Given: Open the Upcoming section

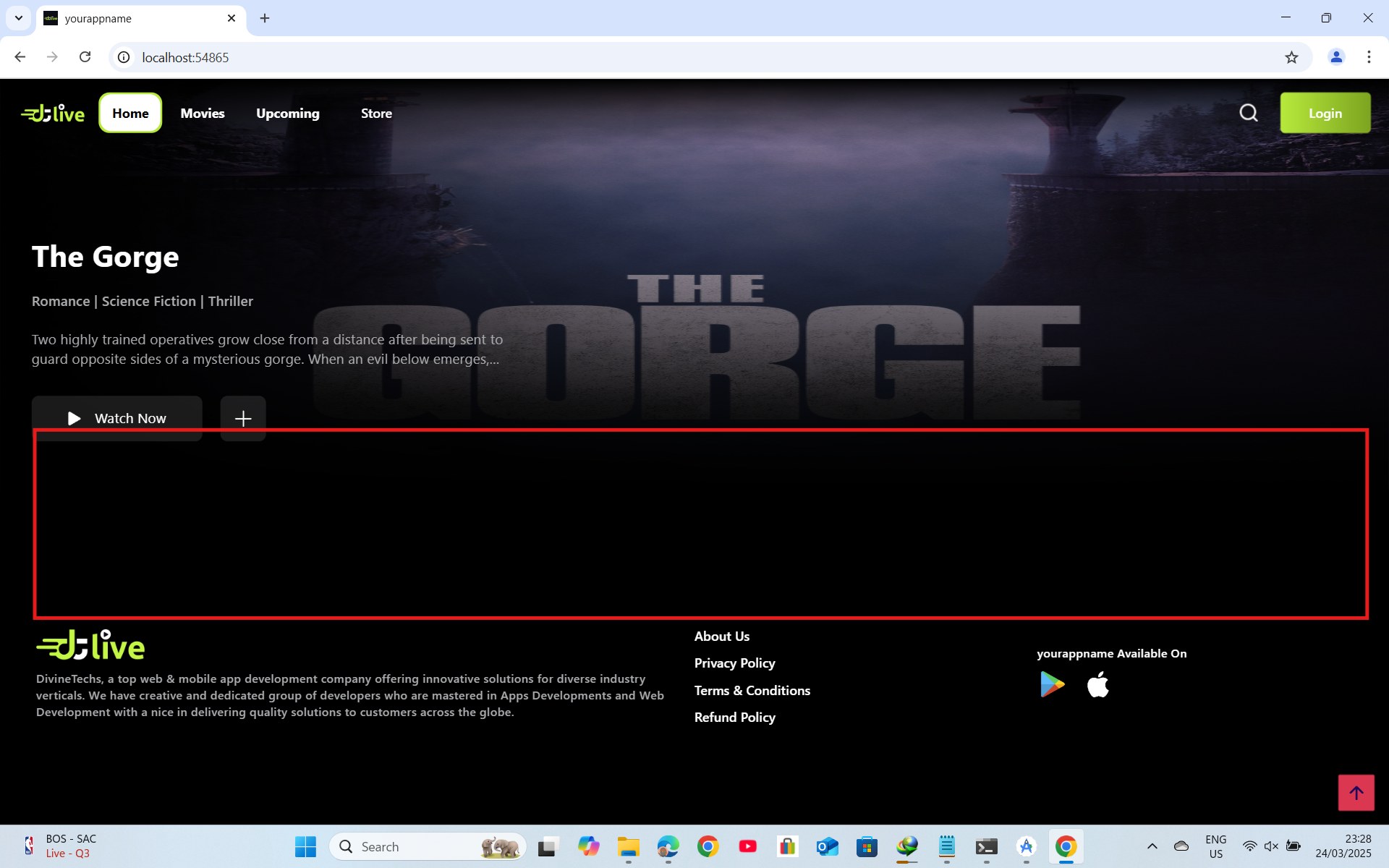Looking at the screenshot, I should [288, 113].
